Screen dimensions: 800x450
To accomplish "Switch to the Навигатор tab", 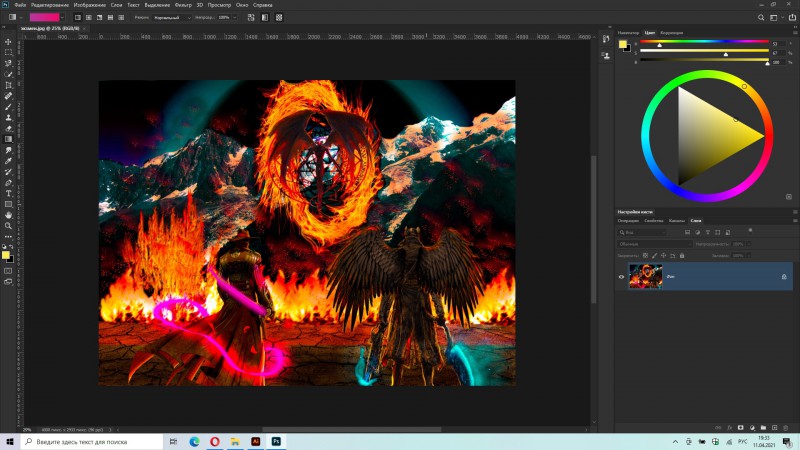I will coord(628,33).
